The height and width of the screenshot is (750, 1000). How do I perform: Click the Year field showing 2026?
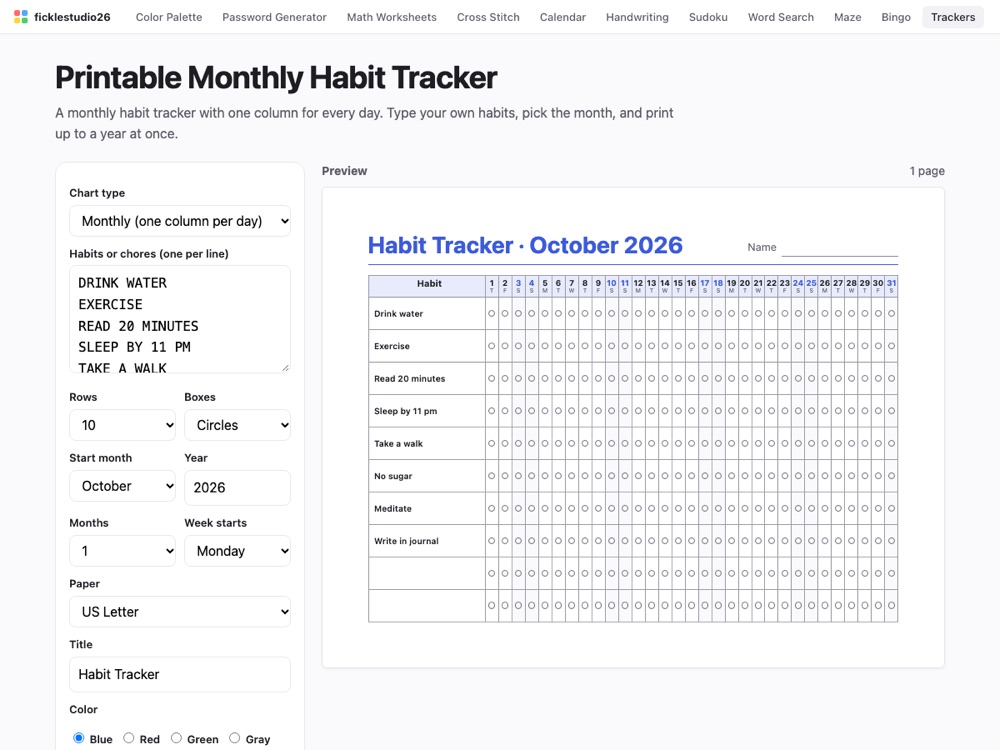(x=237, y=488)
